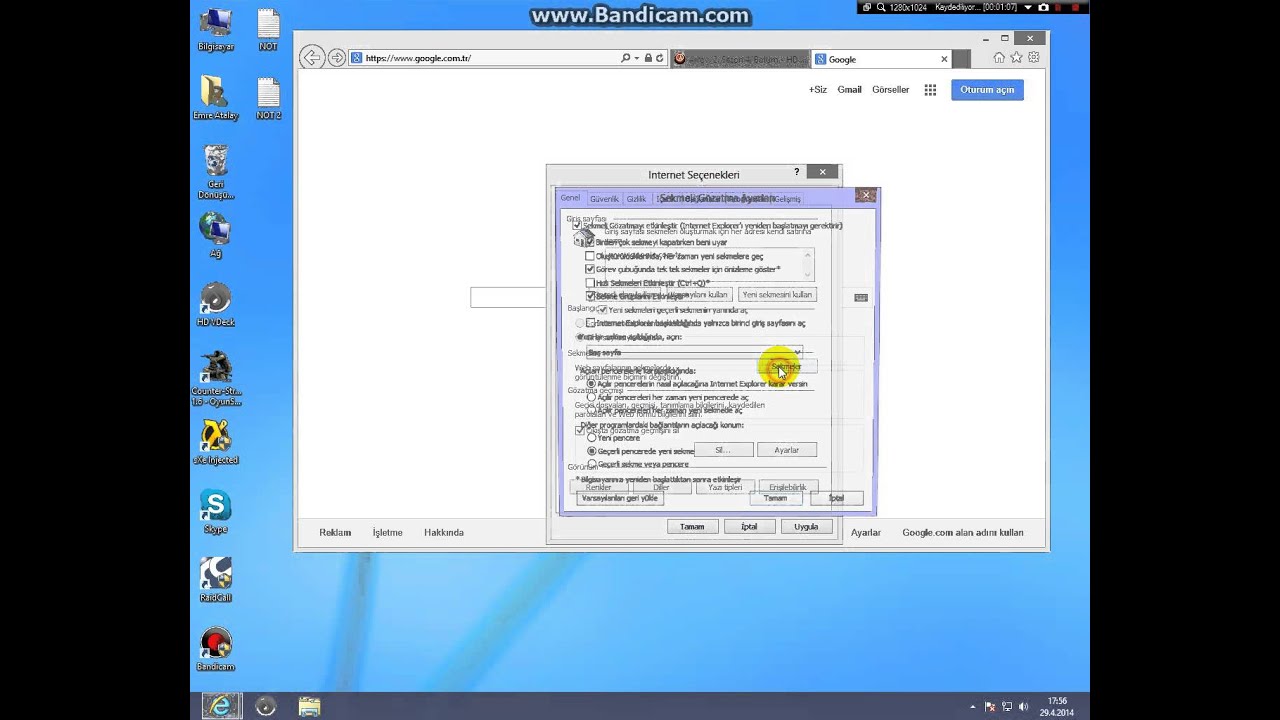This screenshot has height=720, width=1280.
Task: Select 'Geçerli pencerede yeni sekme' radio
Action: [591, 451]
